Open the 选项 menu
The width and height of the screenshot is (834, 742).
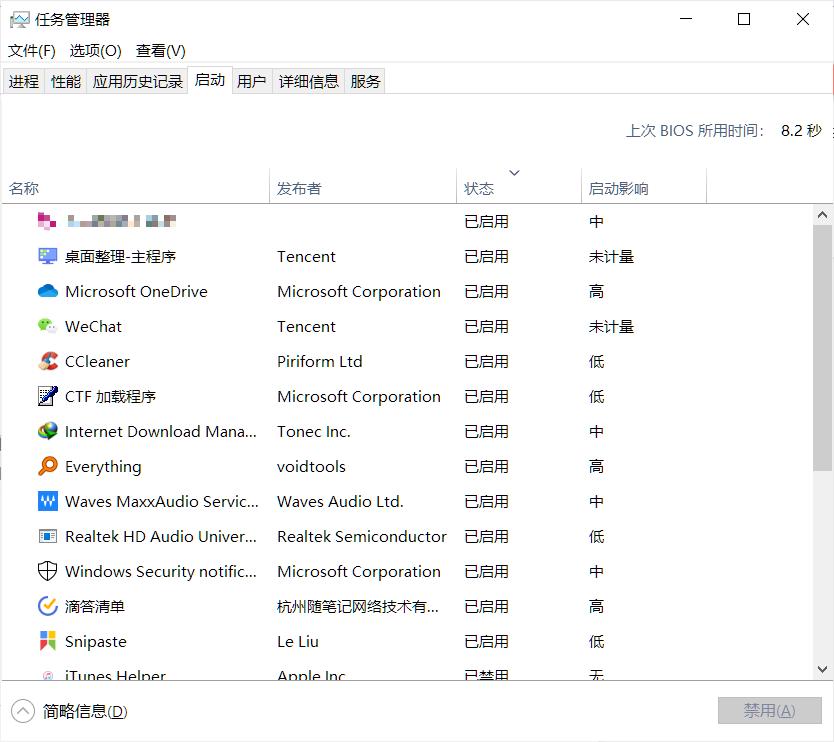[x=95, y=50]
